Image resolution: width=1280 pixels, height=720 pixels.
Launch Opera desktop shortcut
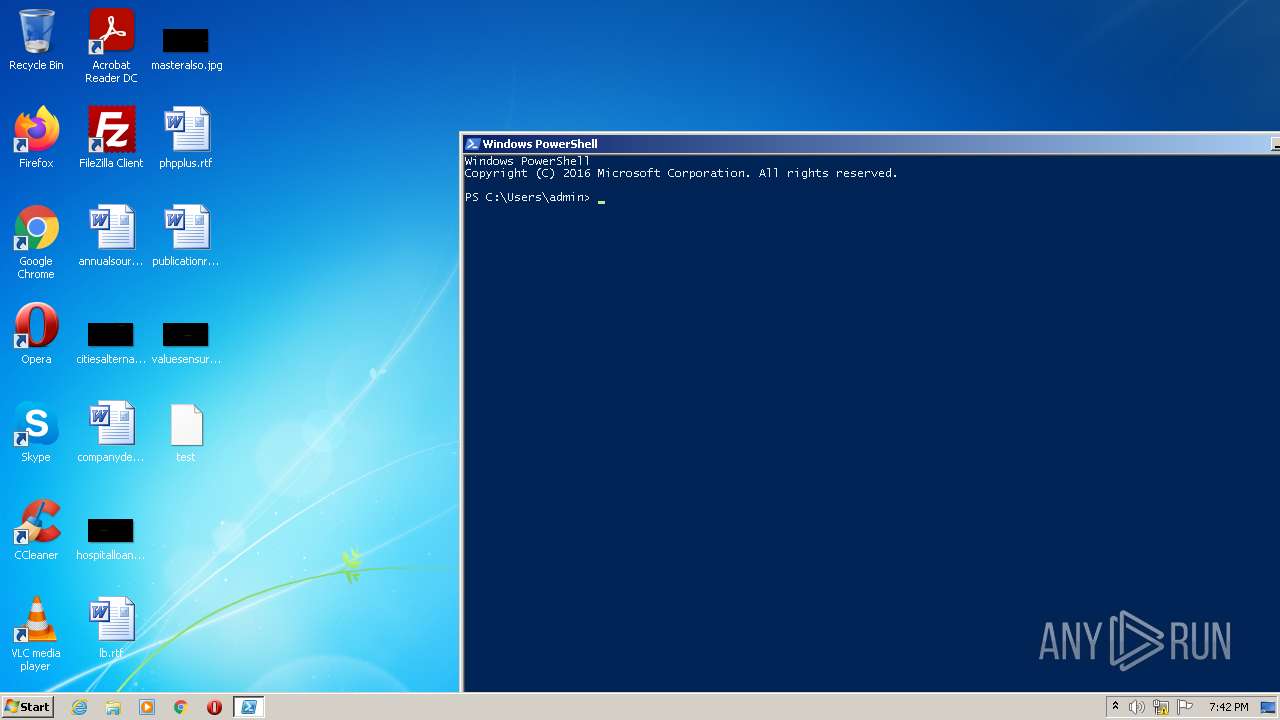tap(36, 334)
